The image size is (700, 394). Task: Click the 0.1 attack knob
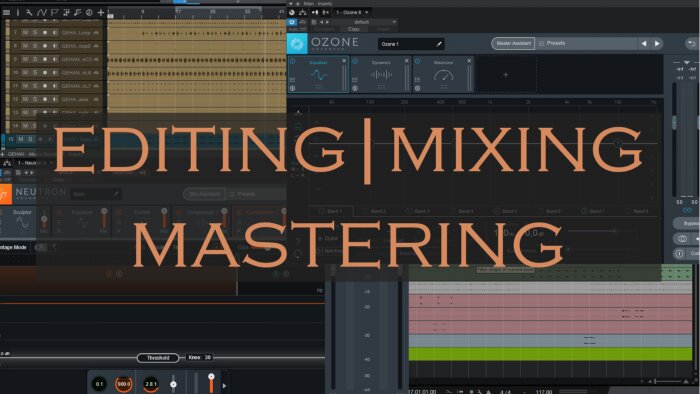tap(99, 384)
